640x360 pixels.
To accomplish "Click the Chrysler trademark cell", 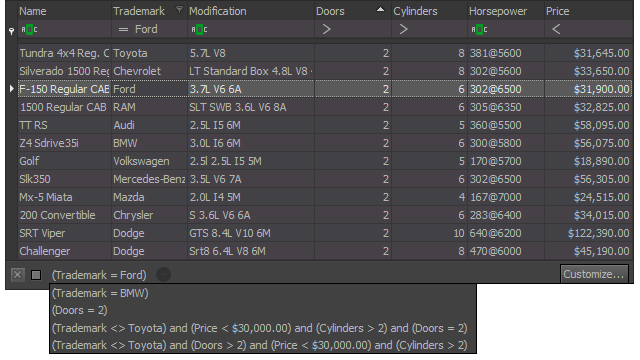I will [149, 215].
